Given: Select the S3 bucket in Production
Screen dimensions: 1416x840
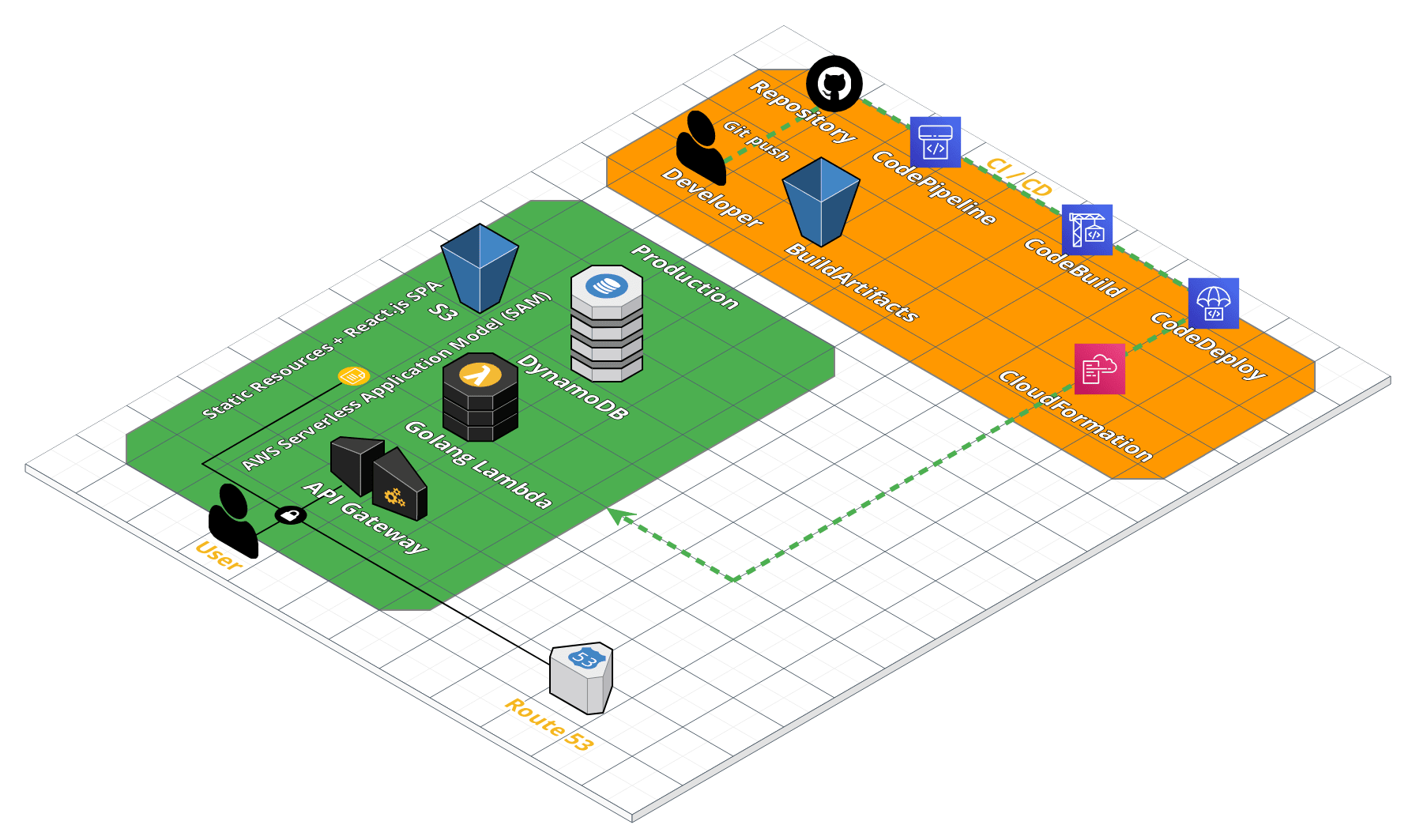Looking at the screenshot, I should (480, 269).
